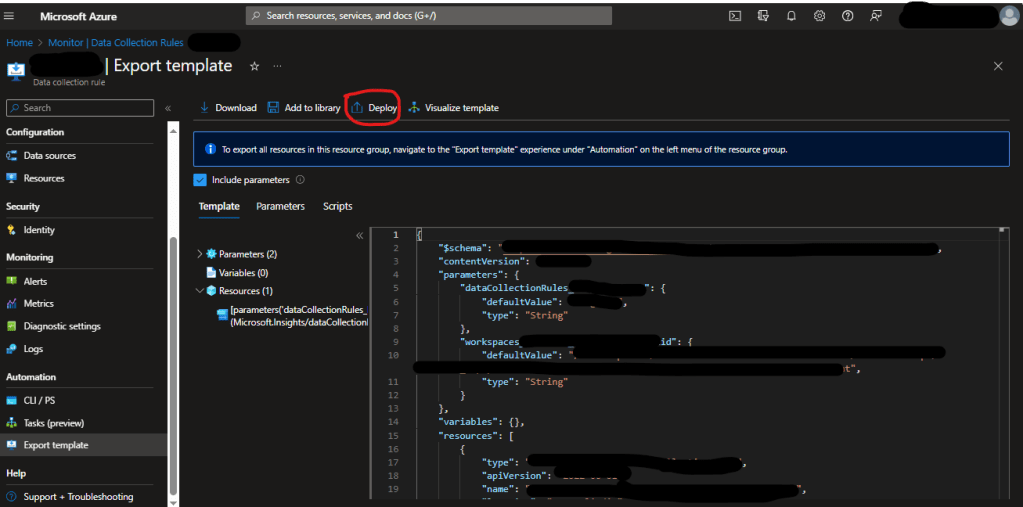Collapse the Resources (1) tree node
1023x507 pixels.
[x=200, y=291]
